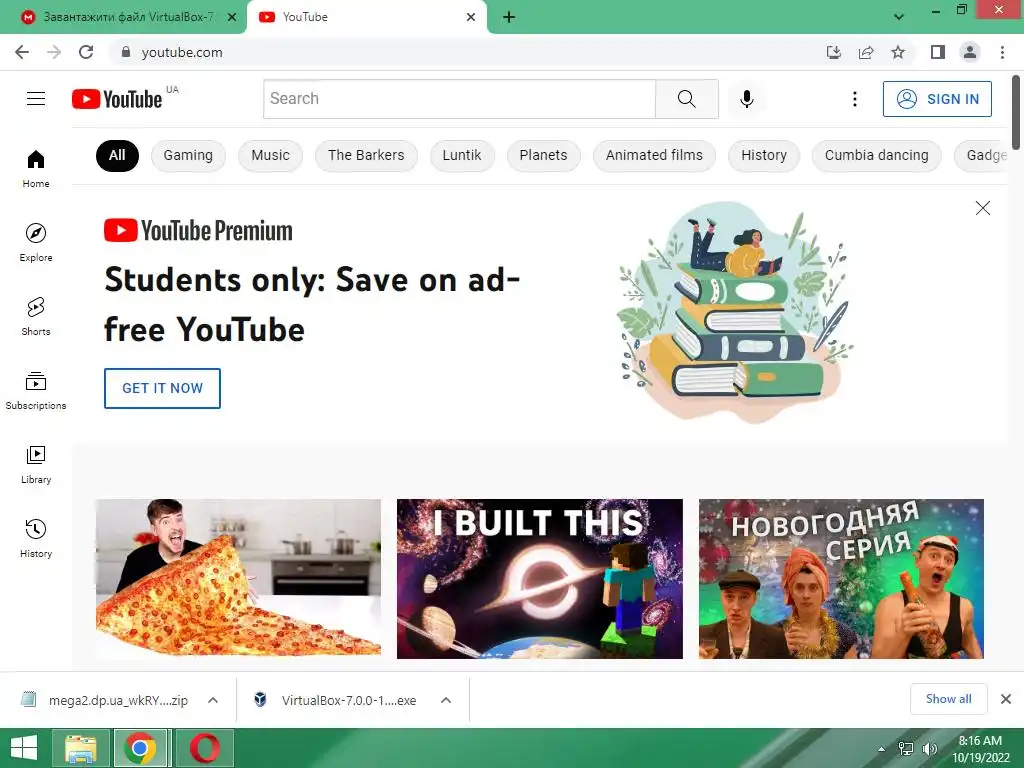The image size is (1024, 768).
Task: Click the Chrome taskbar icon
Action: click(x=140, y=748)
